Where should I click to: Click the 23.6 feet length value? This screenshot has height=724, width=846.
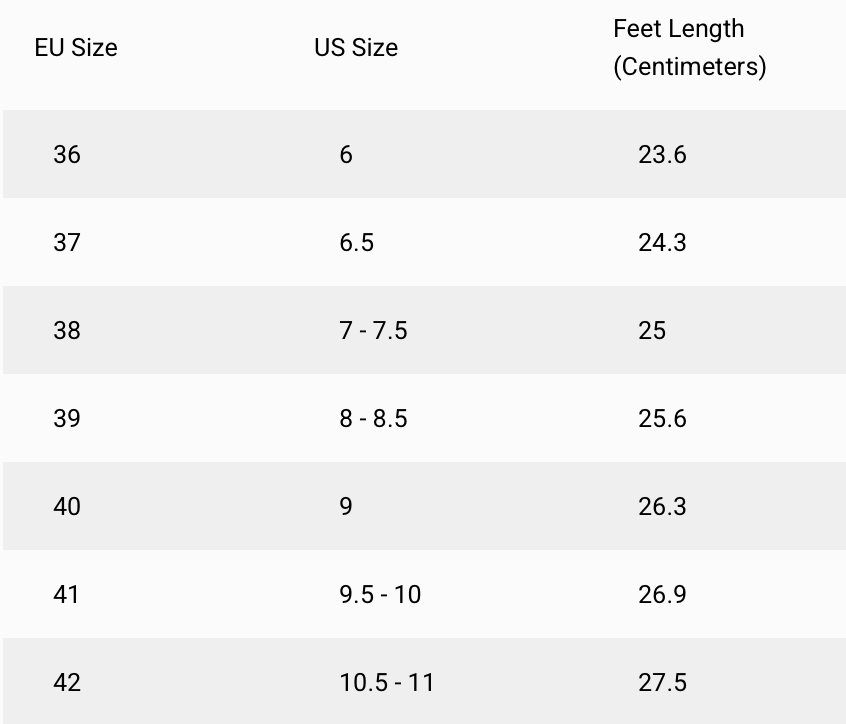(662, 155)
